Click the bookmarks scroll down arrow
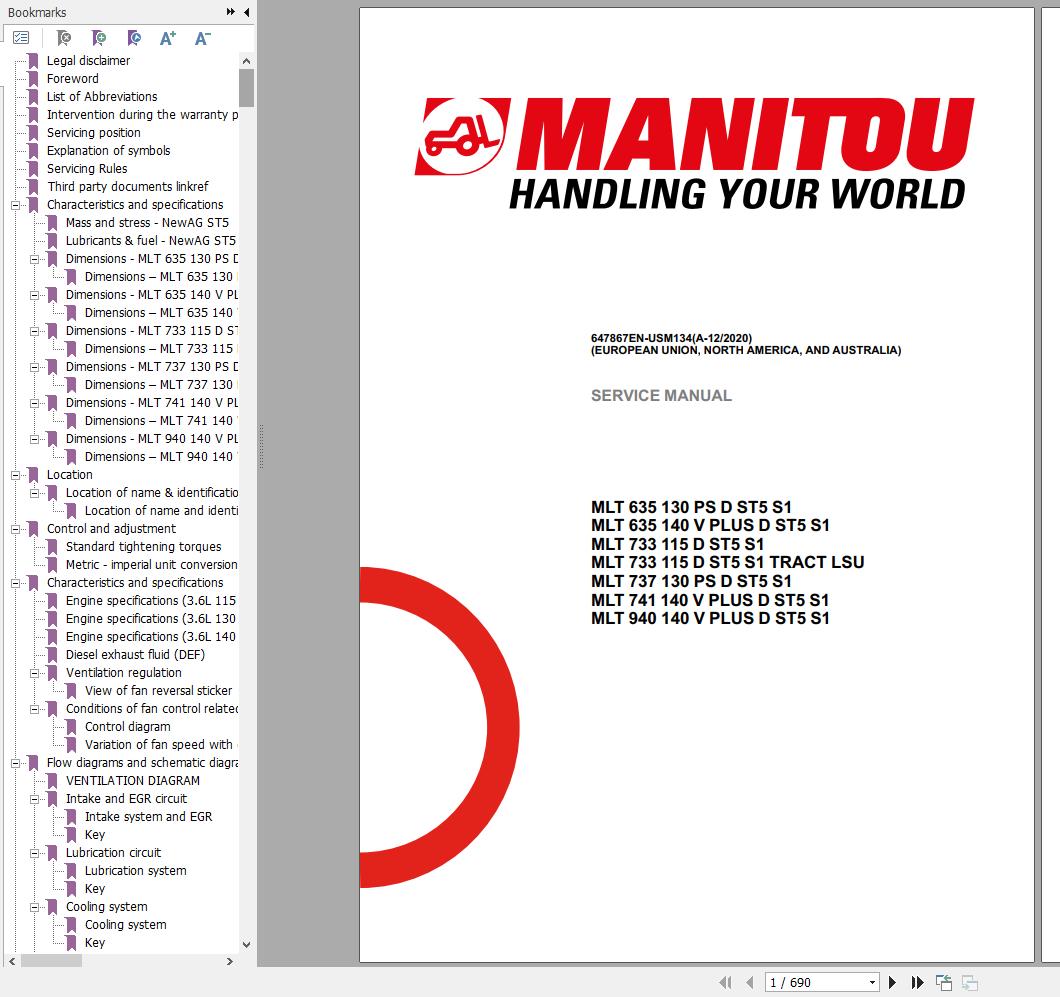1060x997 pixels. (x=246, y=944)
